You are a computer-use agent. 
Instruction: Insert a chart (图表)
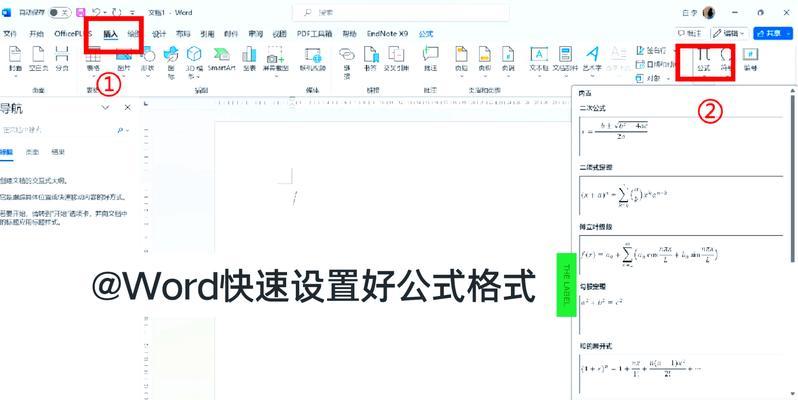pyautogui.click(x=249, y=59)
